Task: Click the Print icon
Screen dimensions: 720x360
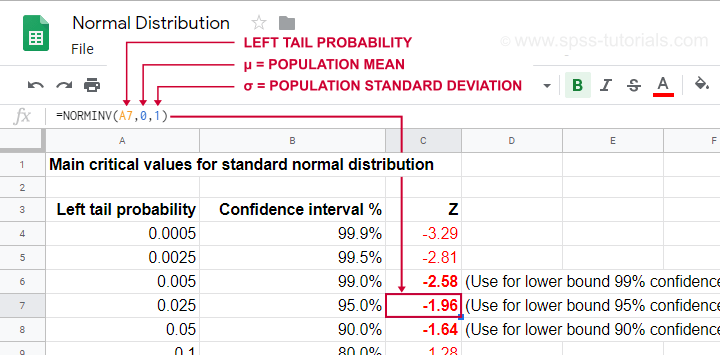Action: (92, 85)
